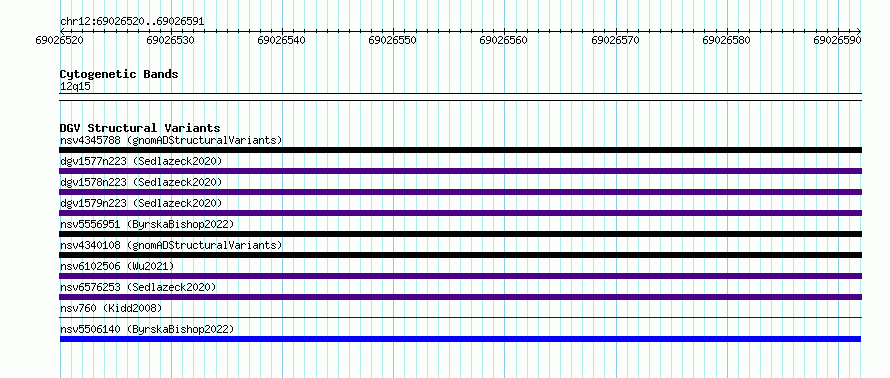Select the purple bar under dgv1578n223
Image resolution: width=890 pixels, height=378 pixels.
461,192
